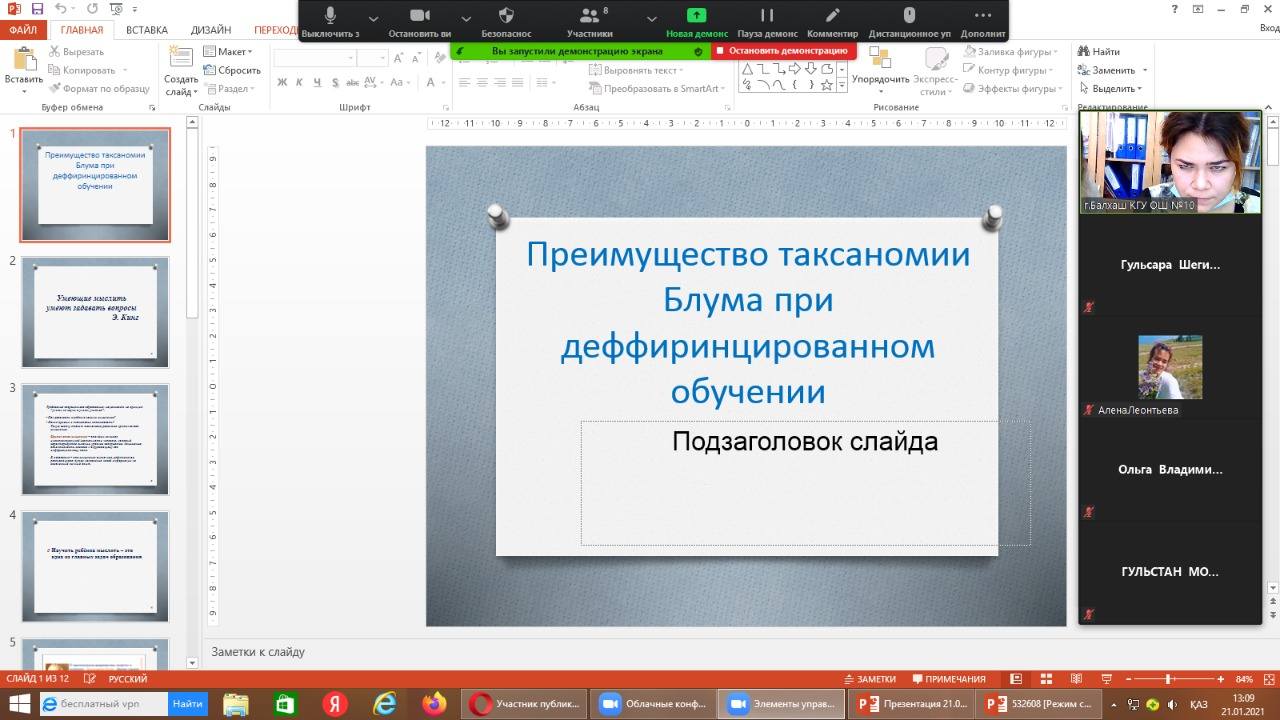
Task: Open the Упорядочить arrange dropdown
Action: pos(881,79)
